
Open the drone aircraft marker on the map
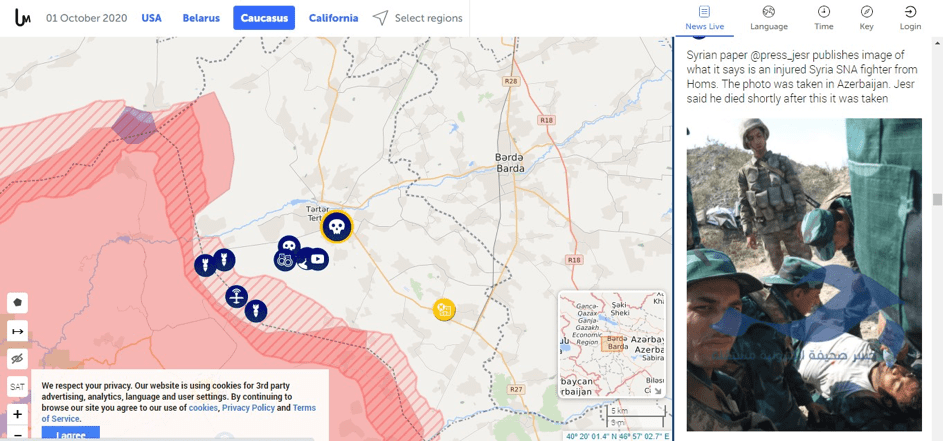point(237,296)
